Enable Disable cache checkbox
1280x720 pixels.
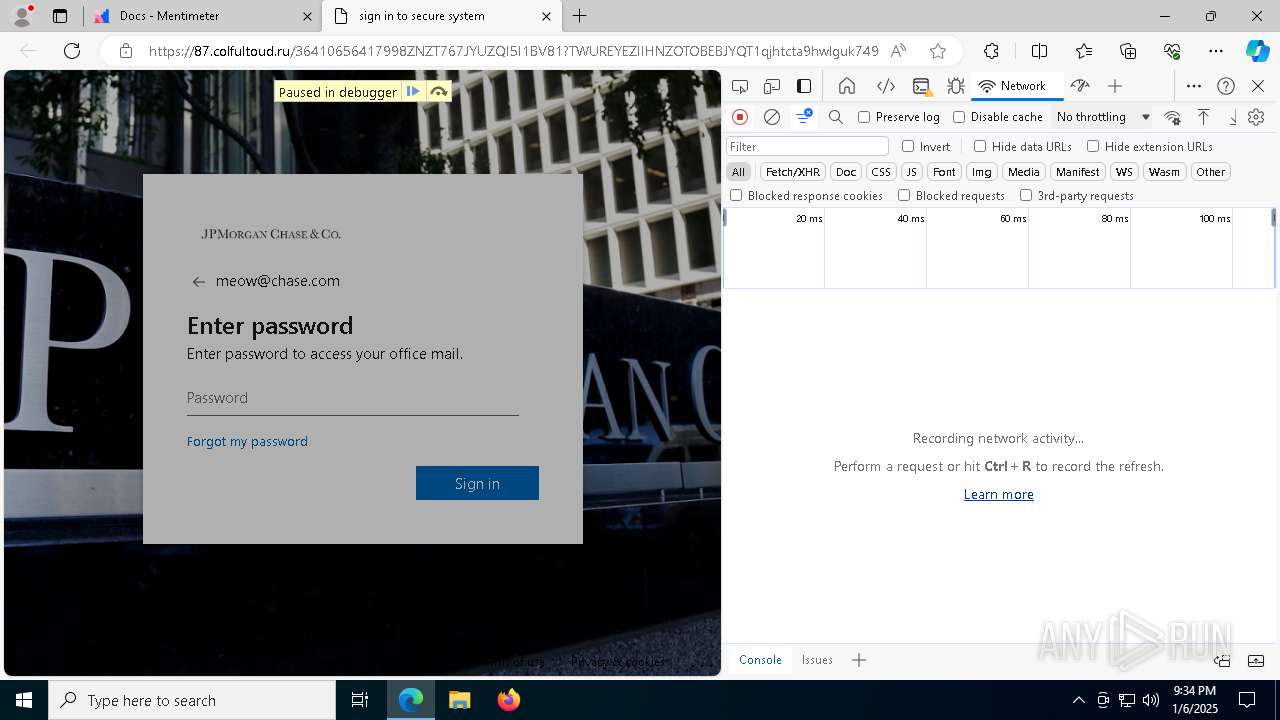point(959,117)
